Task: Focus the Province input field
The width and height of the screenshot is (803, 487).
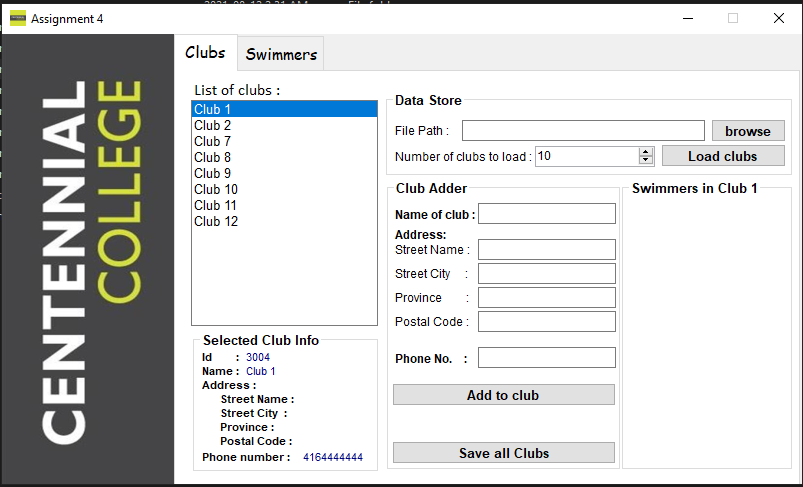Action: 547,298
